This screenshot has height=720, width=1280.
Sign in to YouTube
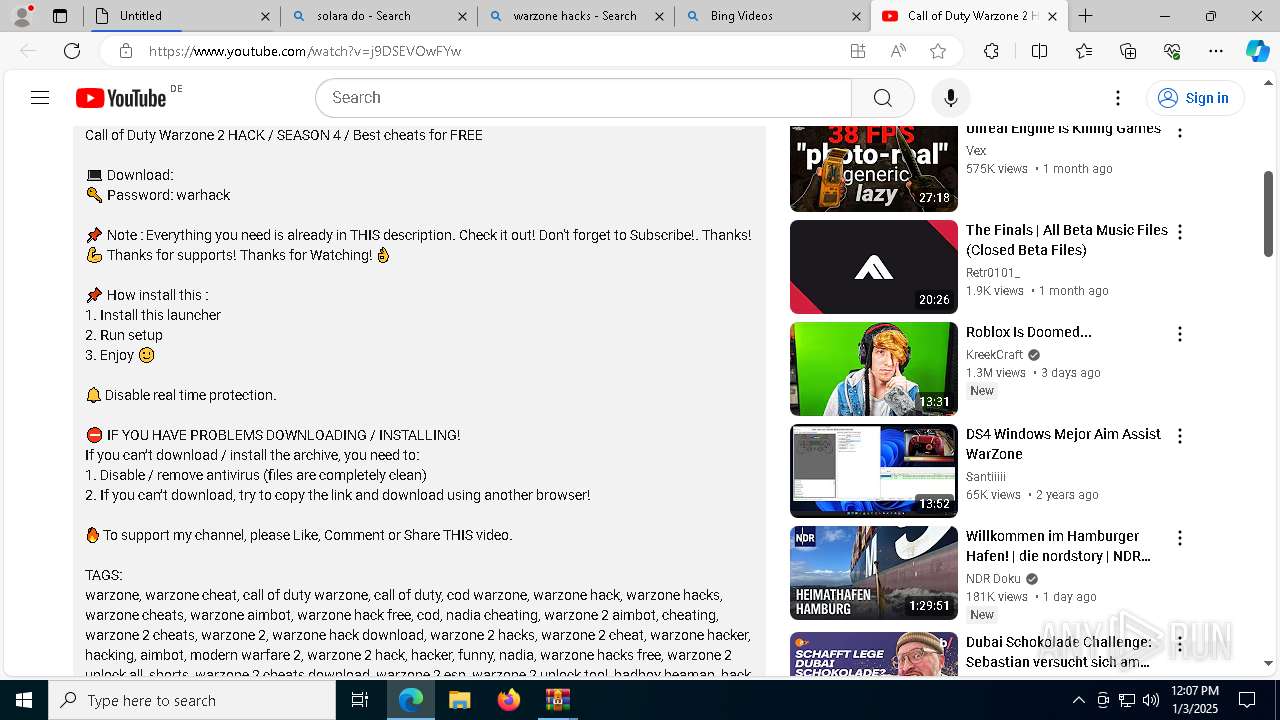tap(1194, 97)
